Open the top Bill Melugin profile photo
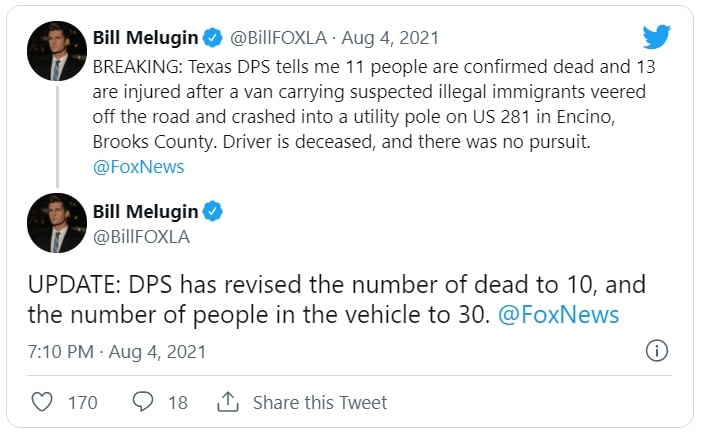Image resolution: width=701 pixels, height=438 pixels. click(57, 51)
